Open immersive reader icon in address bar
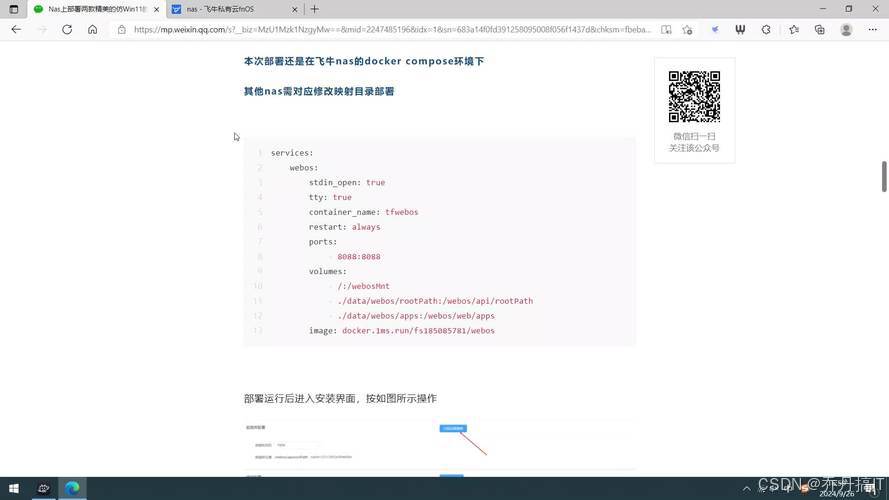 click(x=666, y=29)
